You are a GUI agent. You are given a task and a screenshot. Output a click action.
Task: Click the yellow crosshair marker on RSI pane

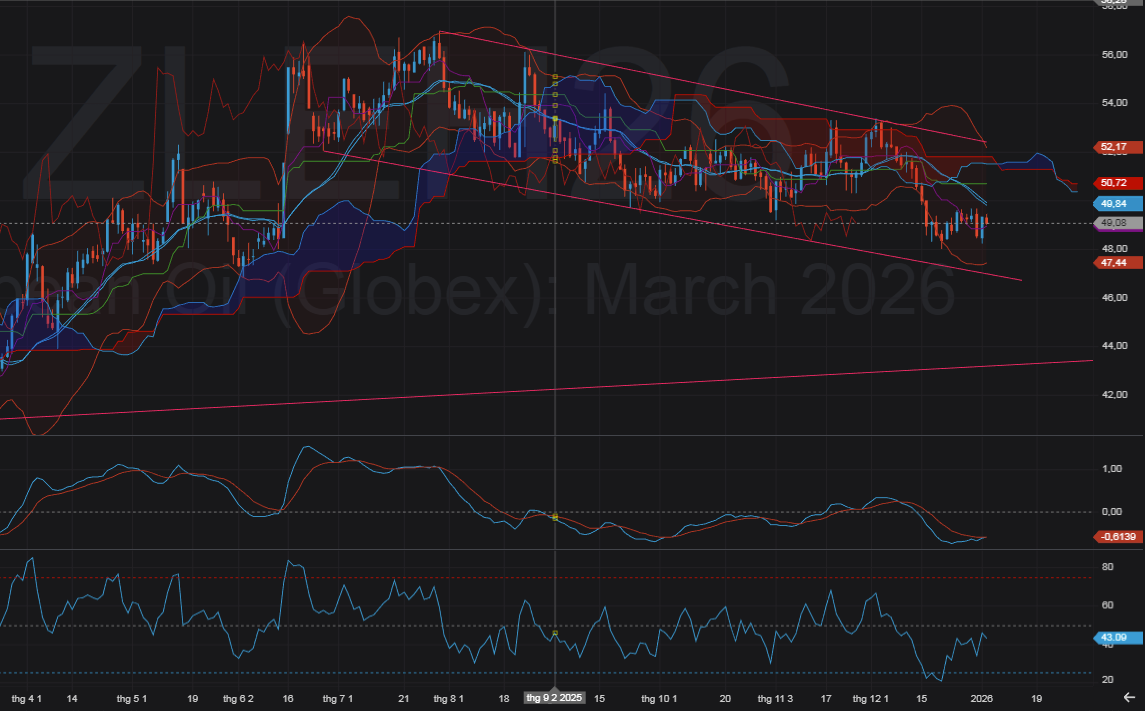[555, 633]
